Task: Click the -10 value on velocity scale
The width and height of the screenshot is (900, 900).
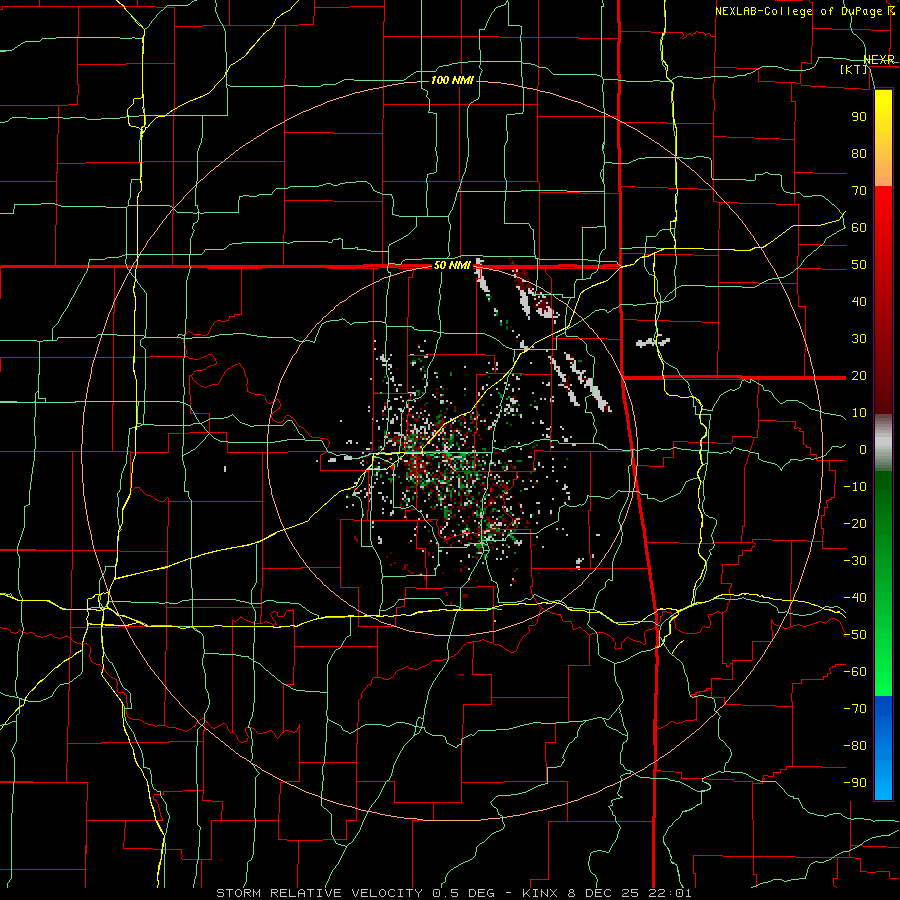Action: coord(855,487)
